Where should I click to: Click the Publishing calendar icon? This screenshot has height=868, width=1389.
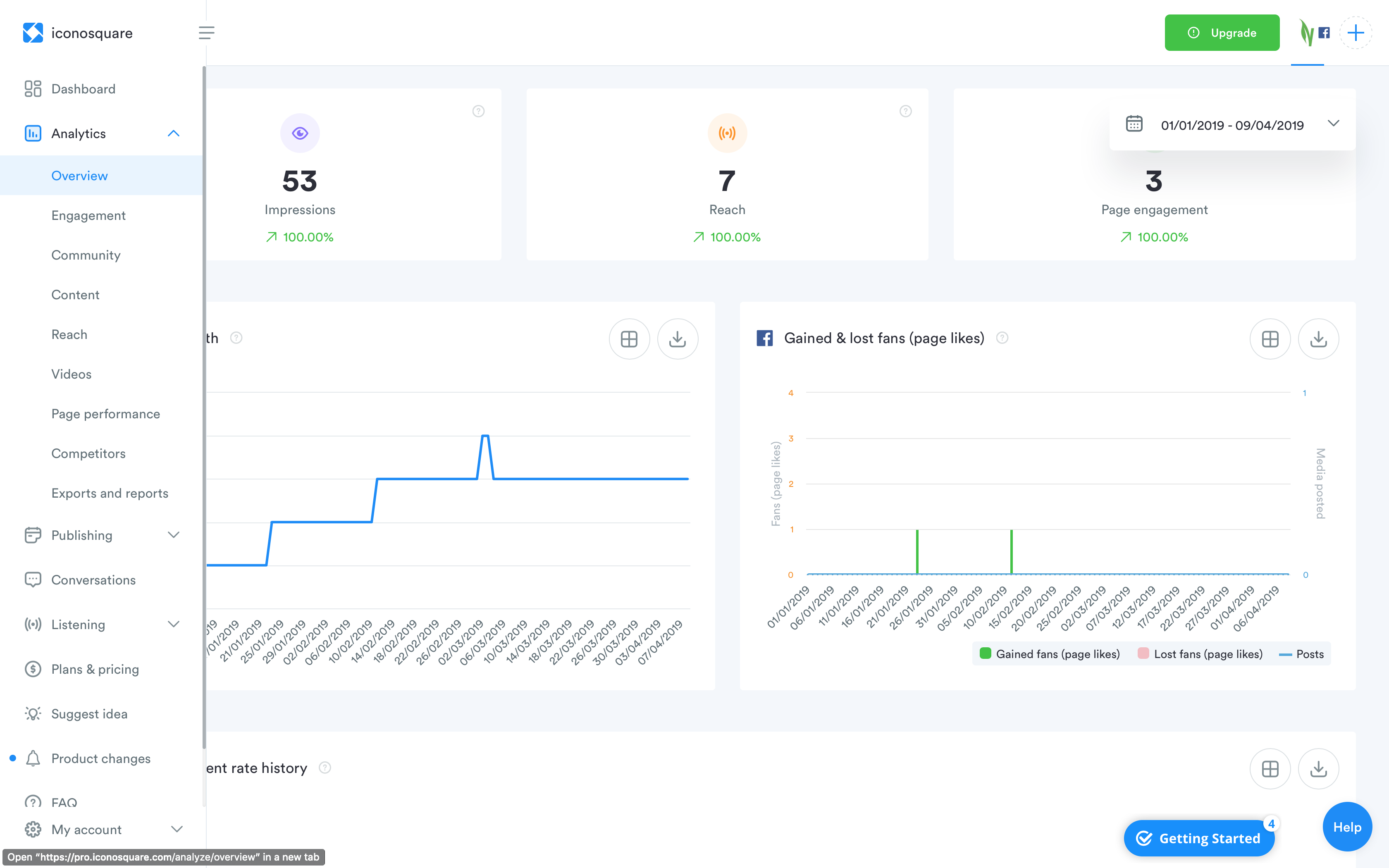[x=32, y=535]
